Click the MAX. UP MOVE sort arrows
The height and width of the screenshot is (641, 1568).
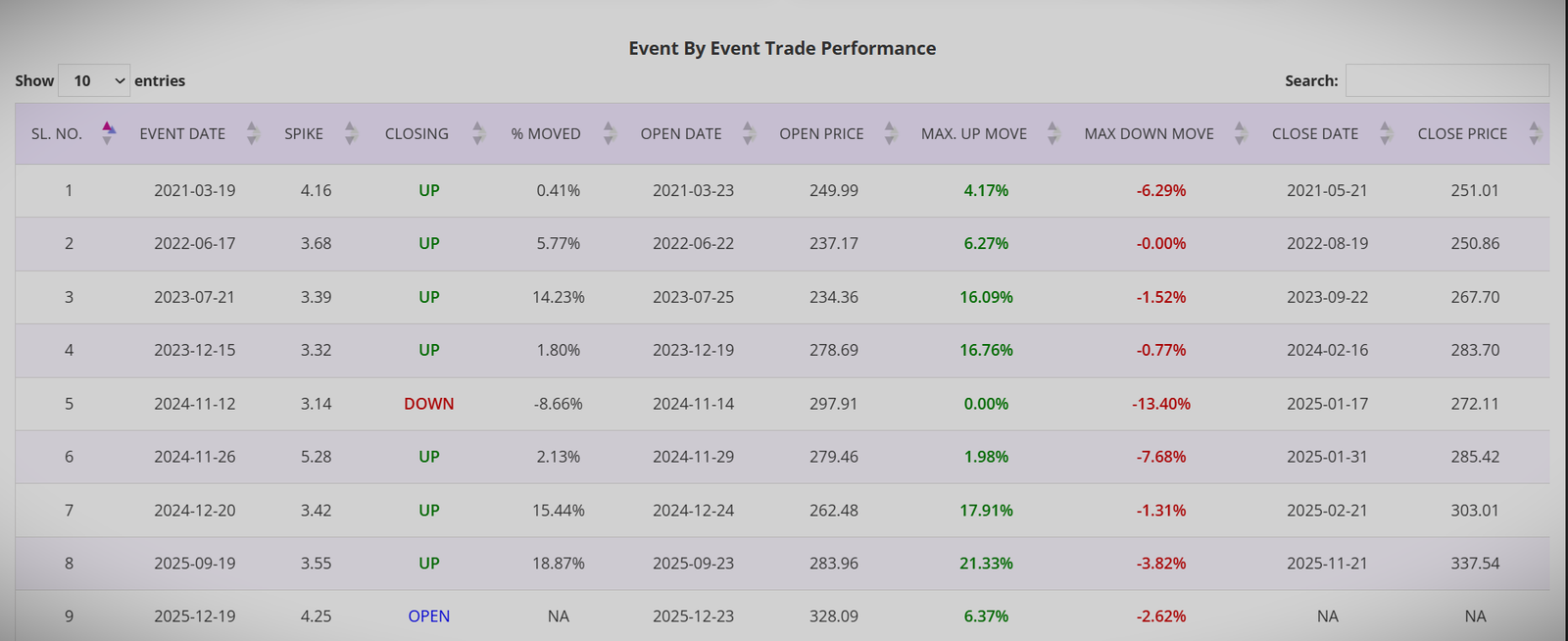[x=1052, y=133]
